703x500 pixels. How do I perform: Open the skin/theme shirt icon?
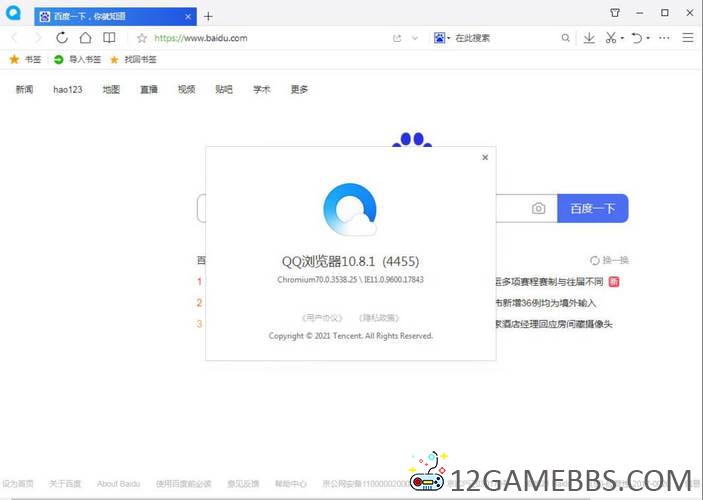click(615, 13)
